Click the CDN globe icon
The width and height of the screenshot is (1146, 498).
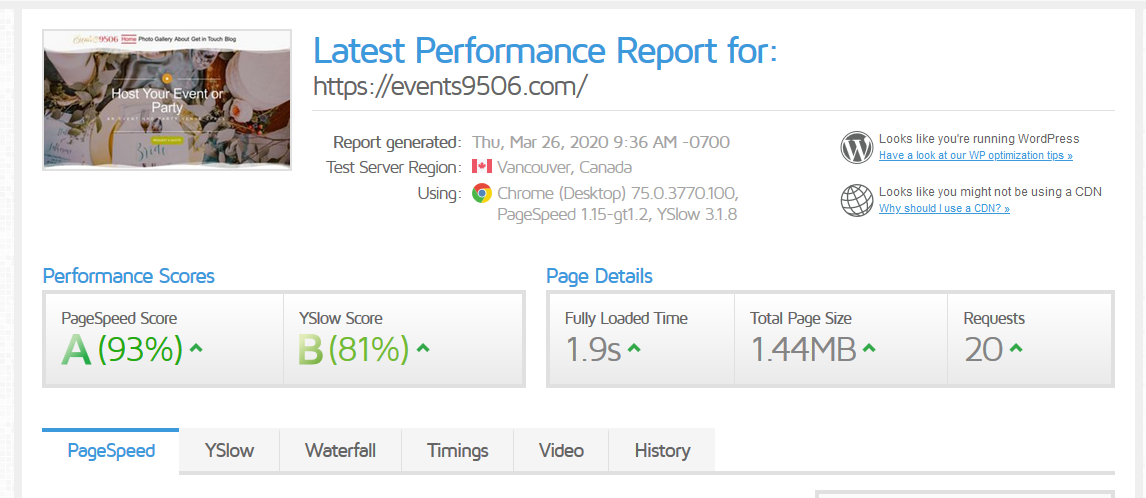coord(857,200)
